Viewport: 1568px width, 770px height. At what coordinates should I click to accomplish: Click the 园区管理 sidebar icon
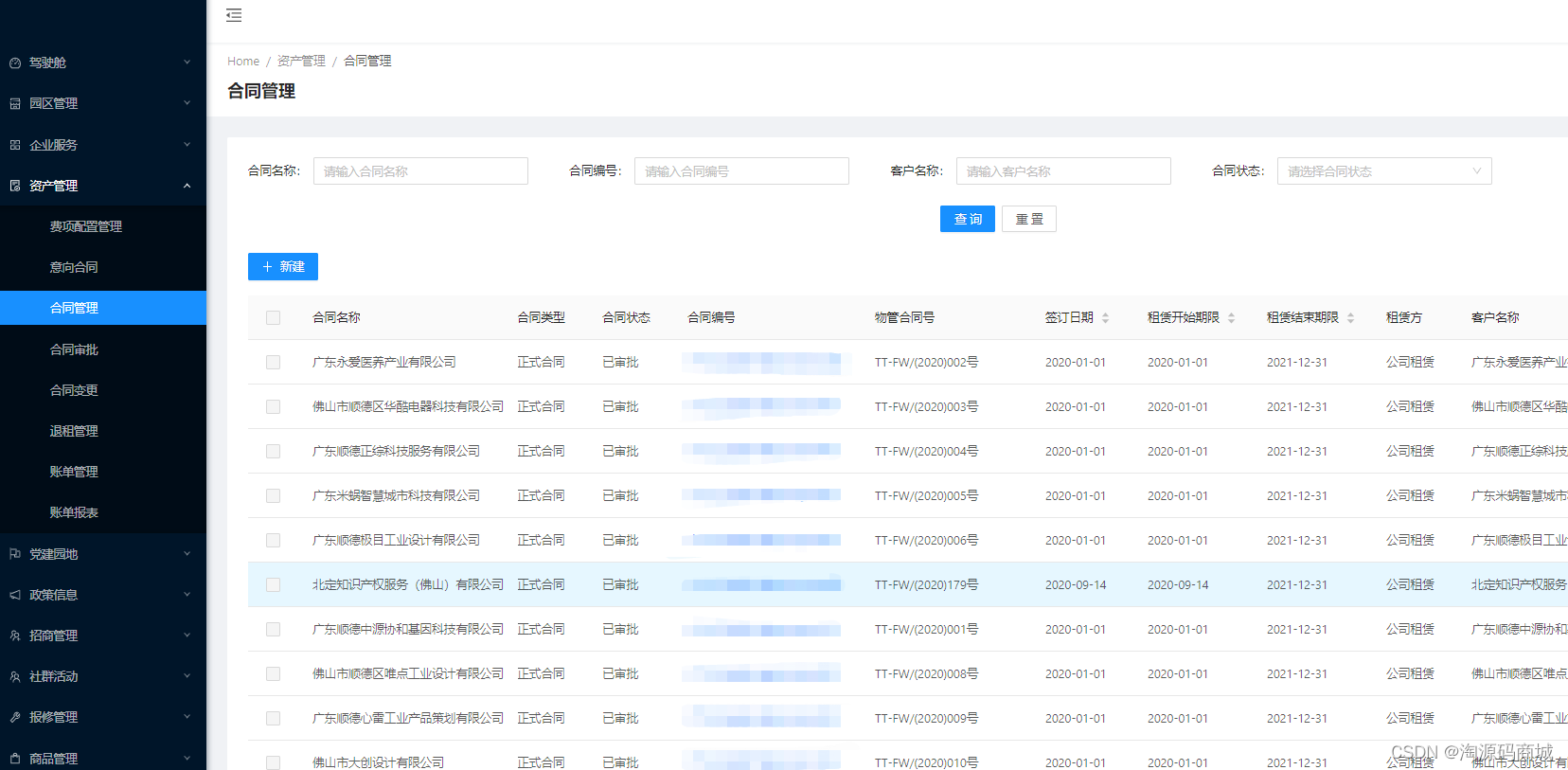[x=15, y=103]
